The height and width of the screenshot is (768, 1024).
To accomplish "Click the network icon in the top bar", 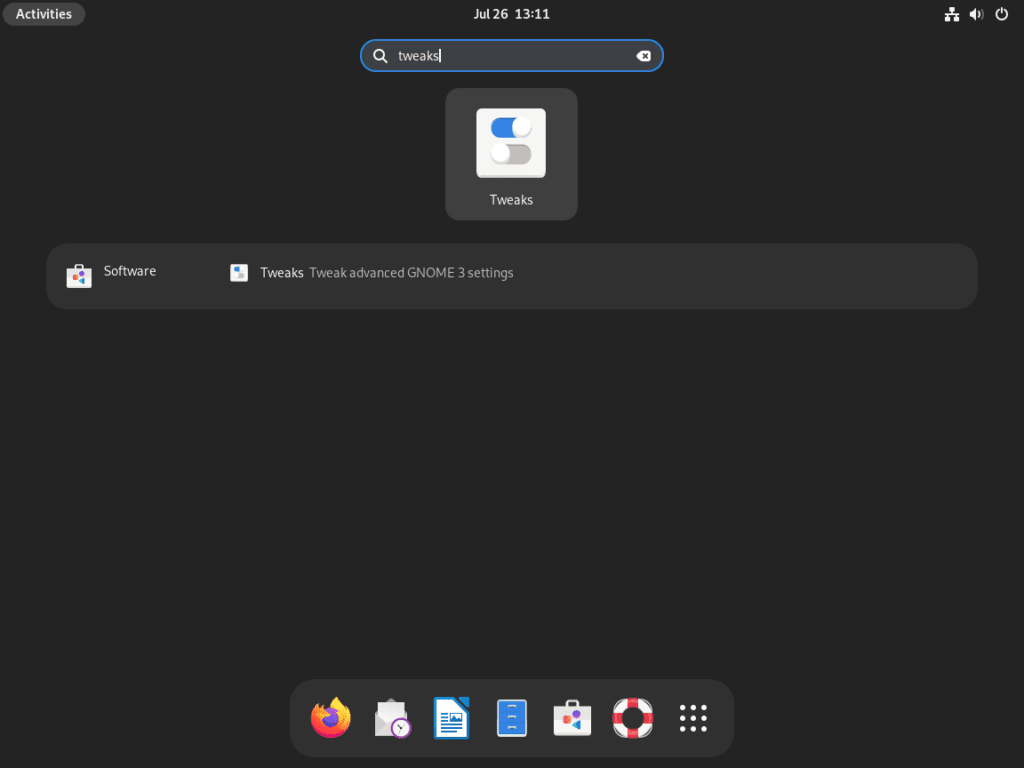I will point(951,14).
